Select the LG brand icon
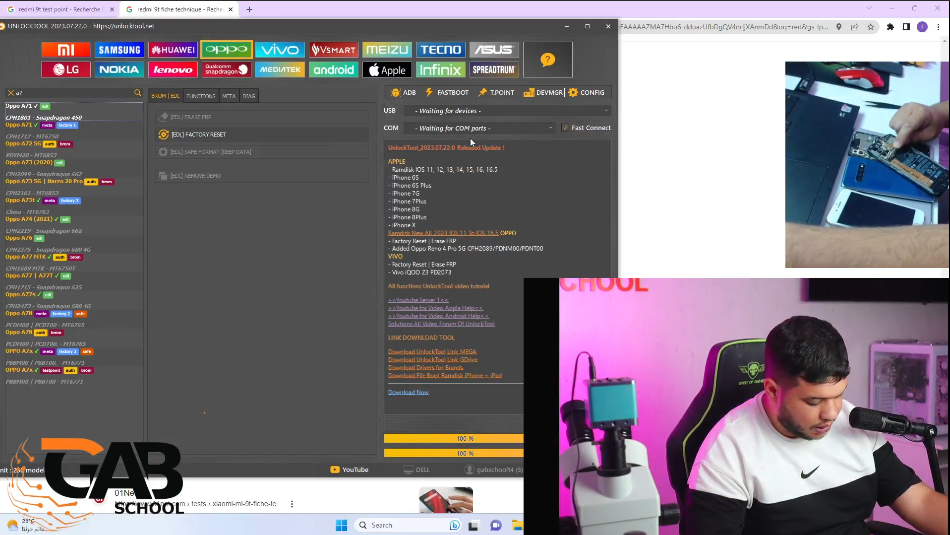Screen dimensions: 950x535 tap(66, 70)
